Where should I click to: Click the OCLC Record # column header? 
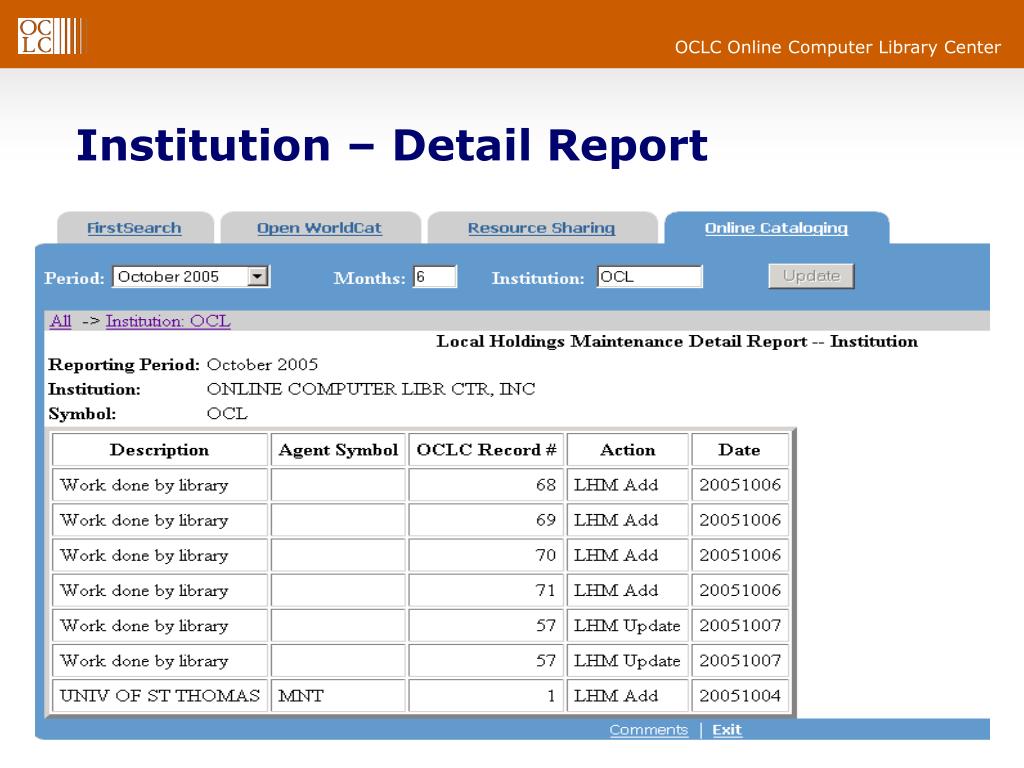[x=486, y=450]
